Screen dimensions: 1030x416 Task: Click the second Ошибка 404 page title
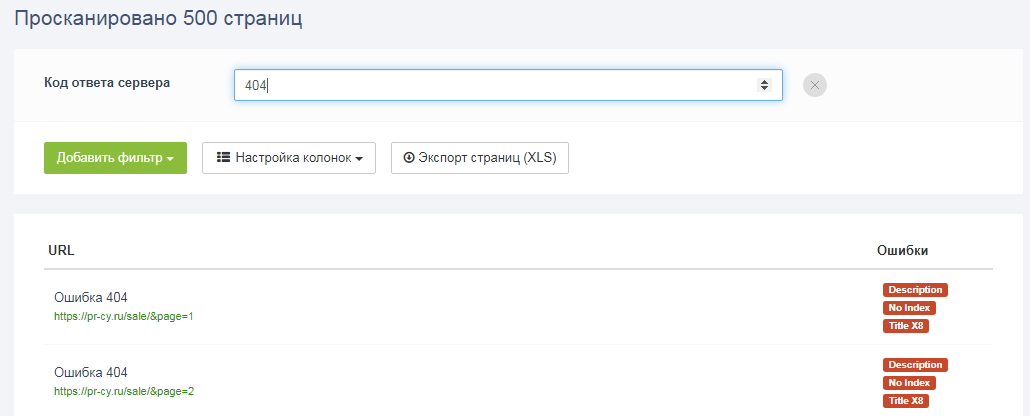(x=91, y=372)
